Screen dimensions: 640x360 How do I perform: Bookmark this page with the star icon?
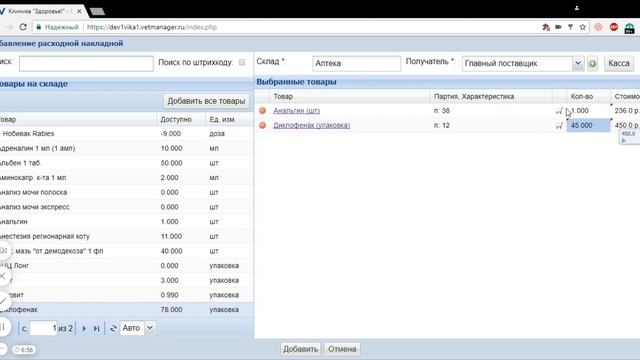point(582,27)
